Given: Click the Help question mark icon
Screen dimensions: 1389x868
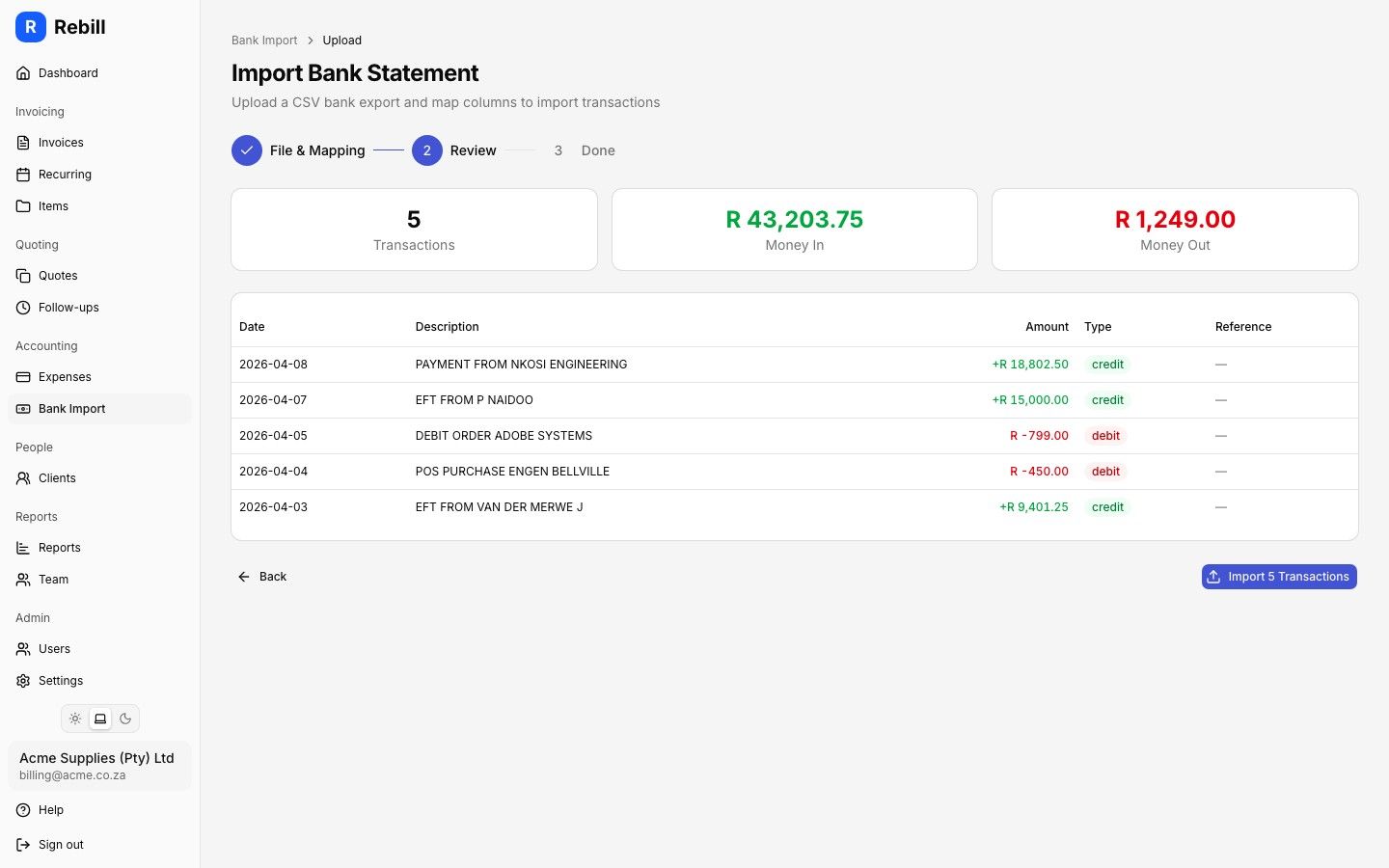Looking at the screenshot, I should [23, 810].
